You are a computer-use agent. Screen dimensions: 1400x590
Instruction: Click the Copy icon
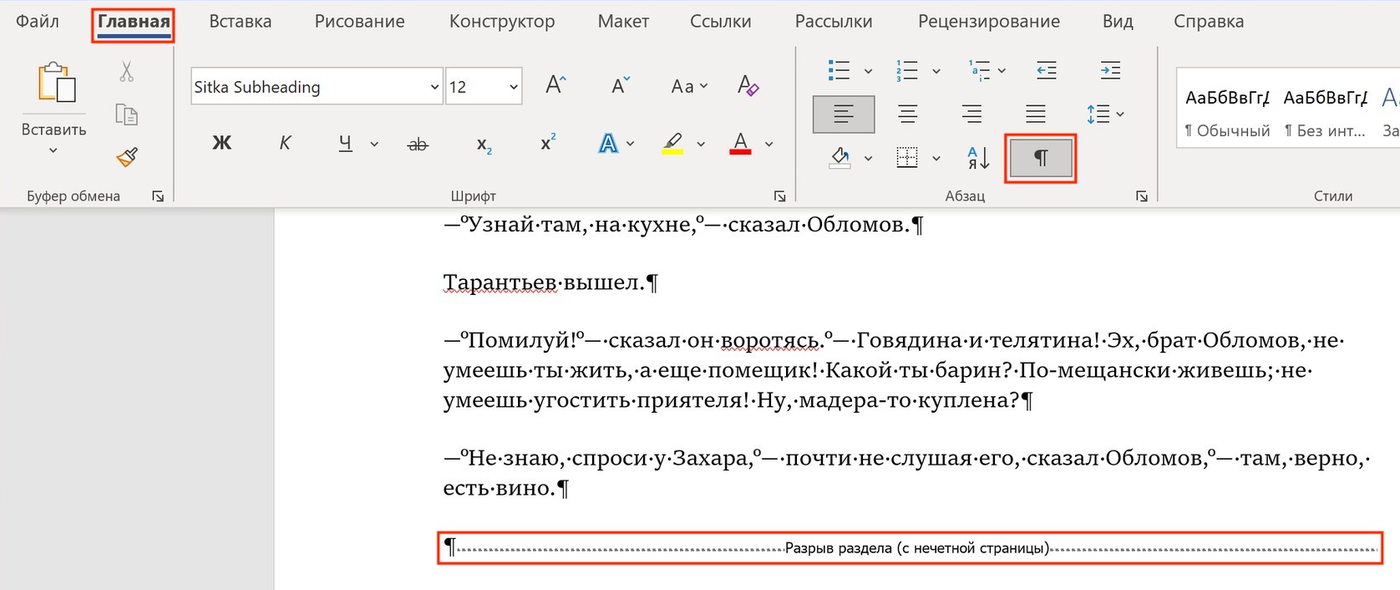click(x=126, y=113)
